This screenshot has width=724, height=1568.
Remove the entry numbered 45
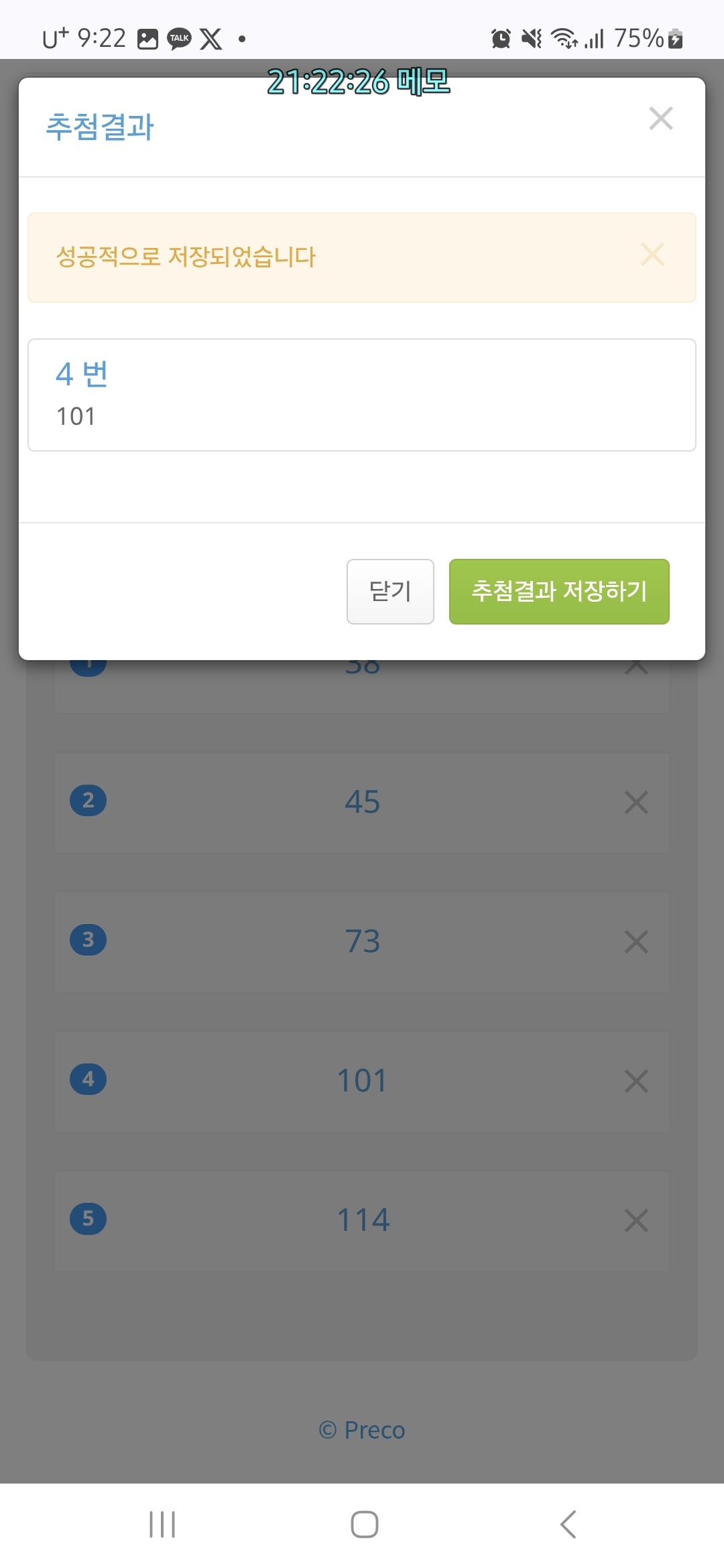pos(636,802)
